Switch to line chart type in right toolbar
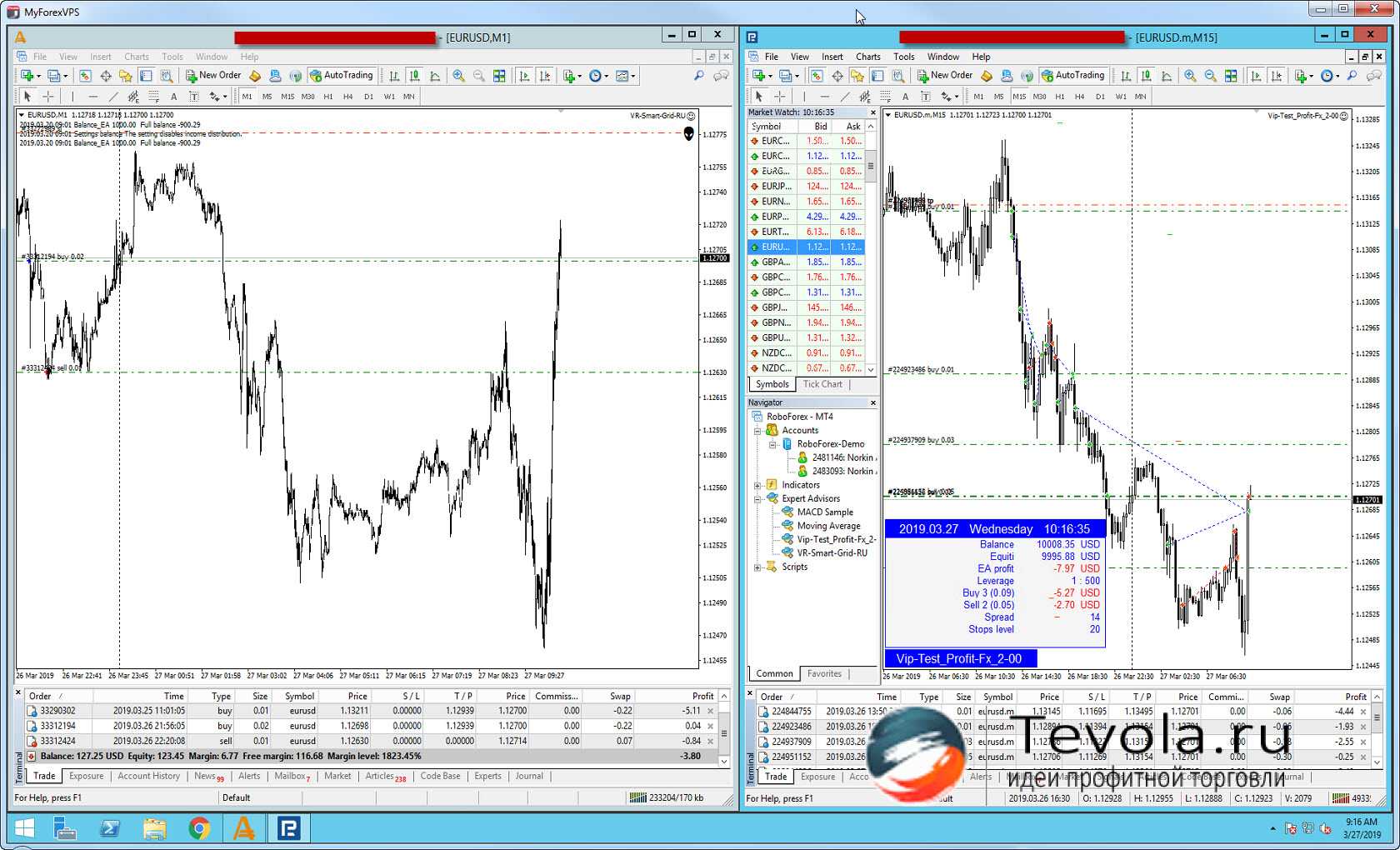Viewport: 1400px width, 850px height. pos(1167,76)
